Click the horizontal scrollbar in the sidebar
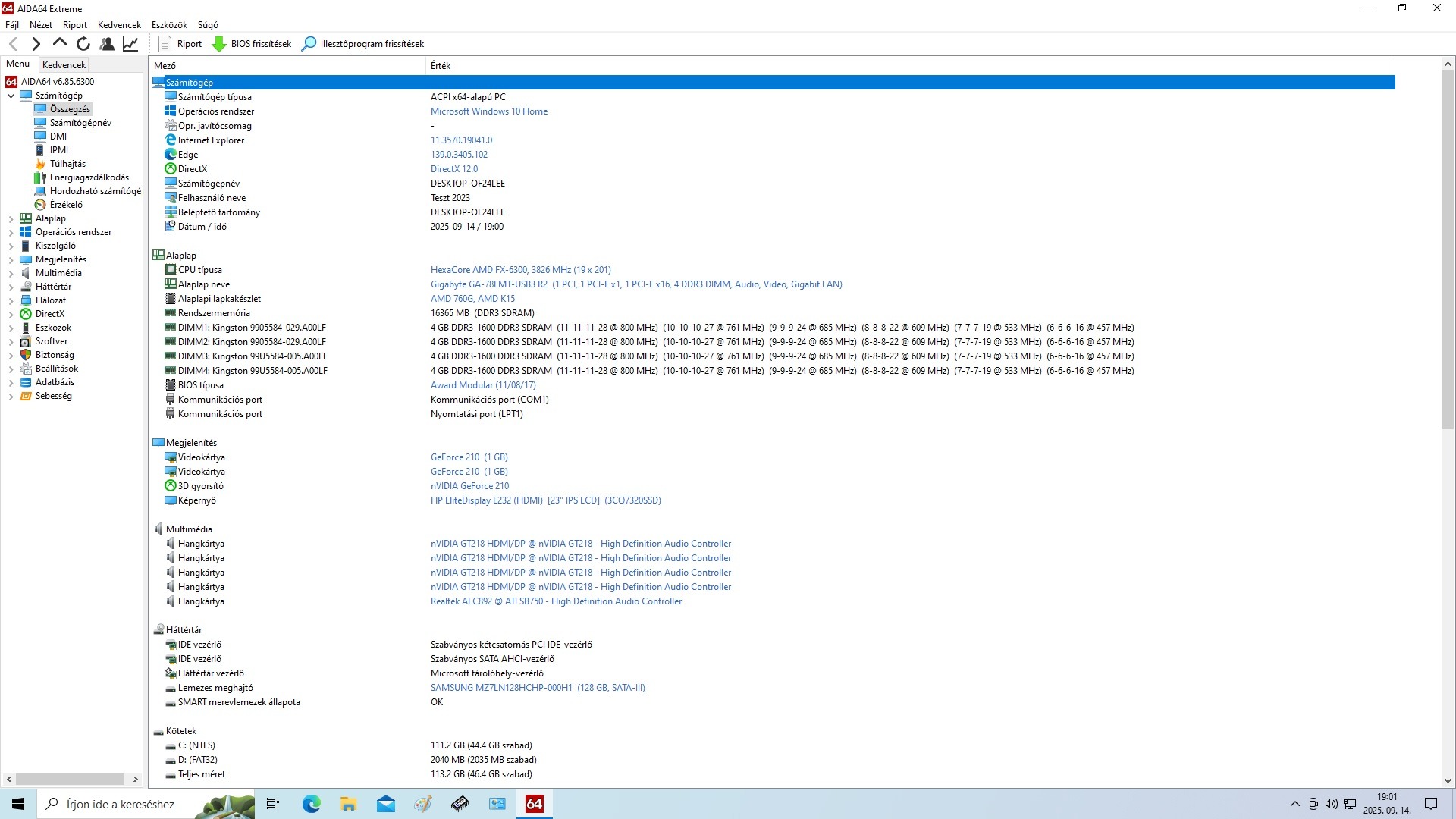The height and width of the screenshot is (819, 1456). coord(70,779)
